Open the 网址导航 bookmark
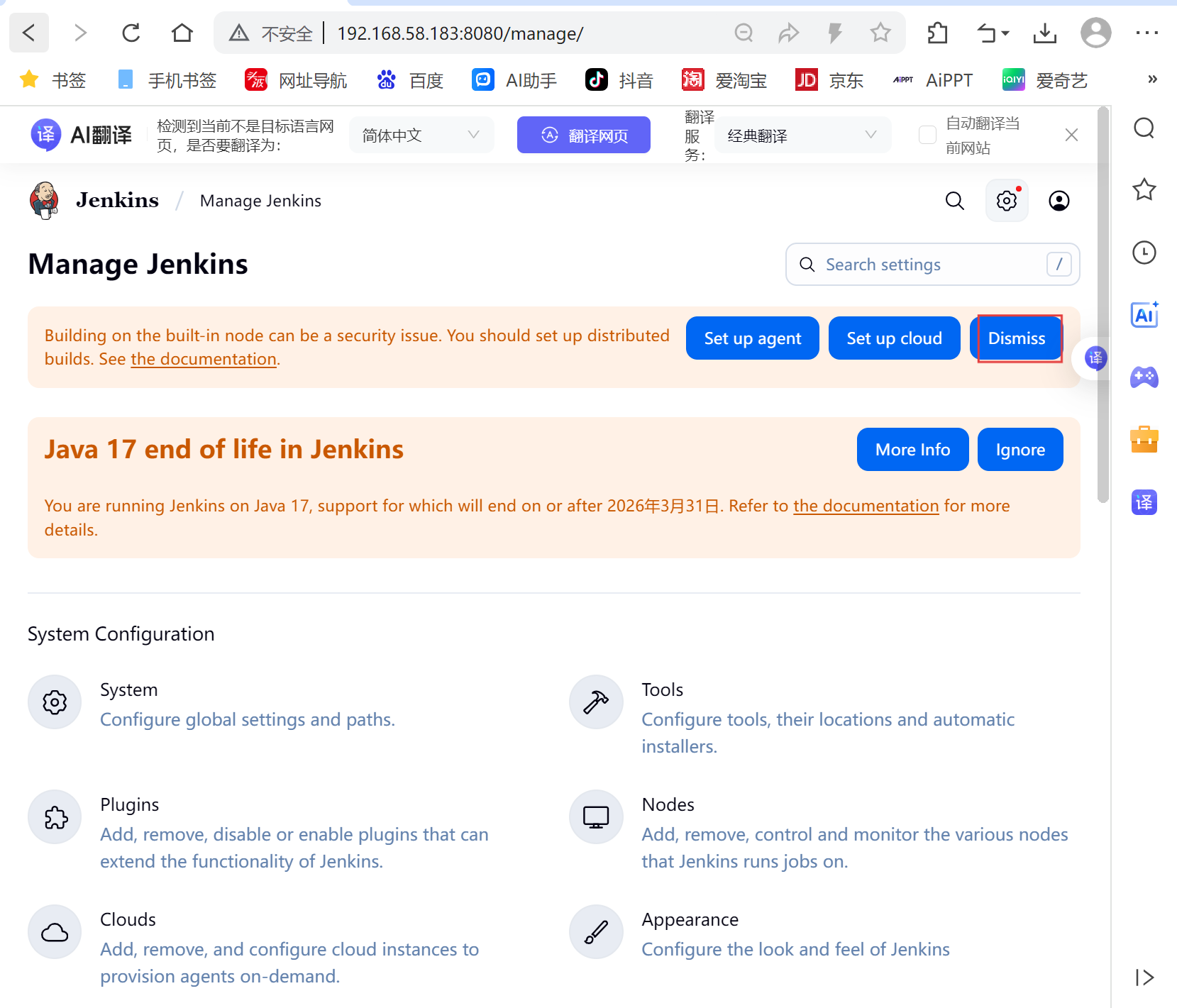Screen dimensions: 1177x1008 tap(296, 80)
